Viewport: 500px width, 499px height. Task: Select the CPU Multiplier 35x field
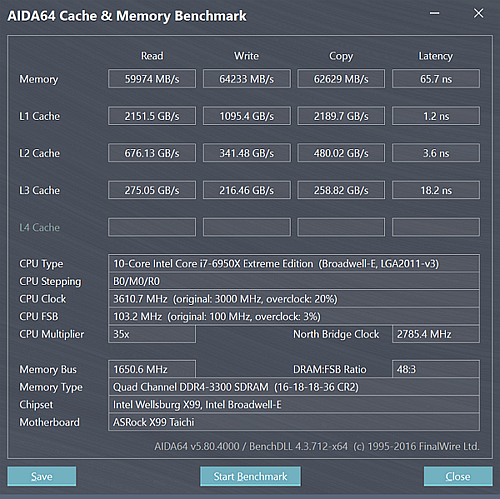click(x=152, y=334)
